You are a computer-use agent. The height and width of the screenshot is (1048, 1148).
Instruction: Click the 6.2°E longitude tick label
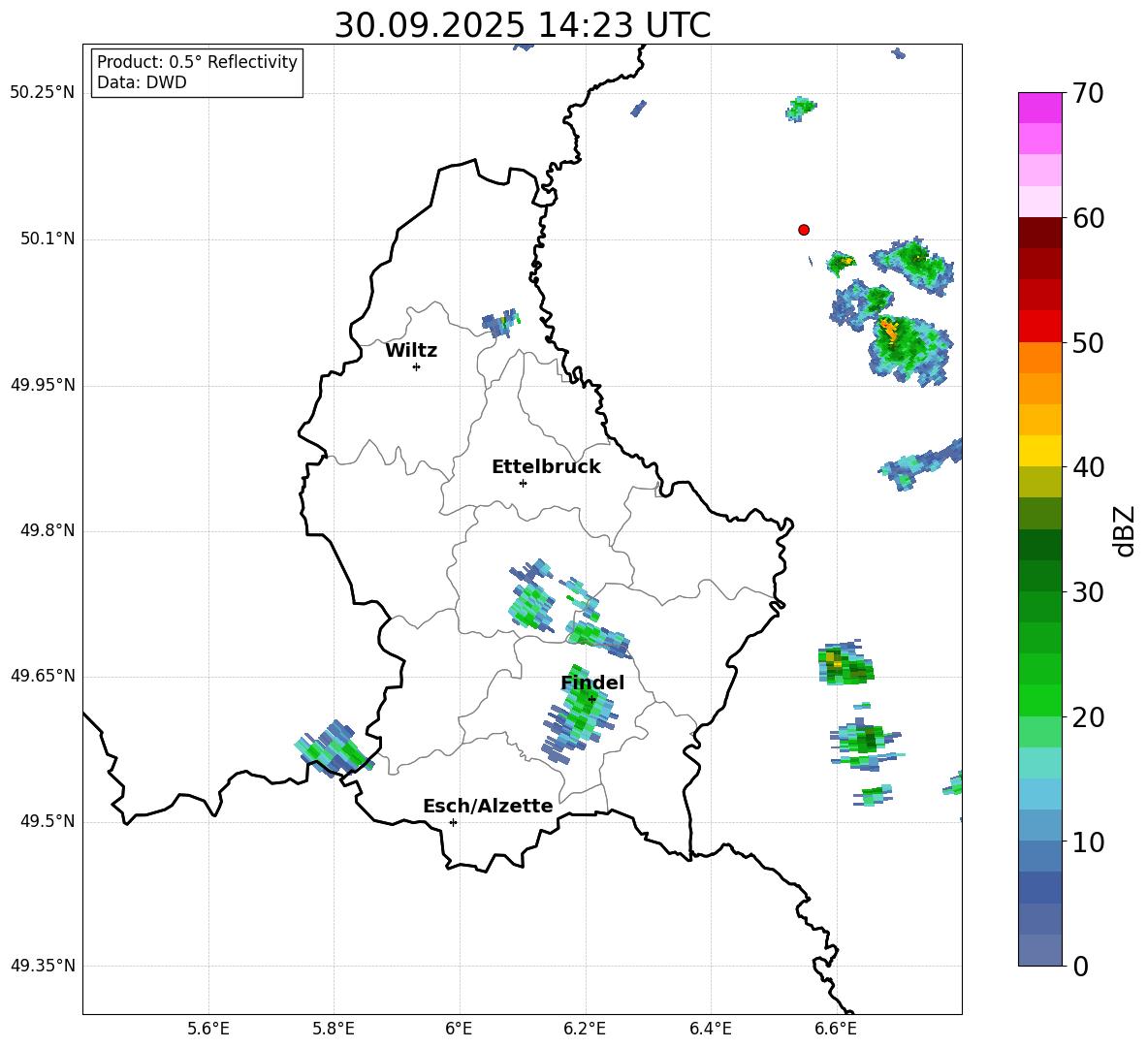pyautogui.click(x=585, y=1029)
